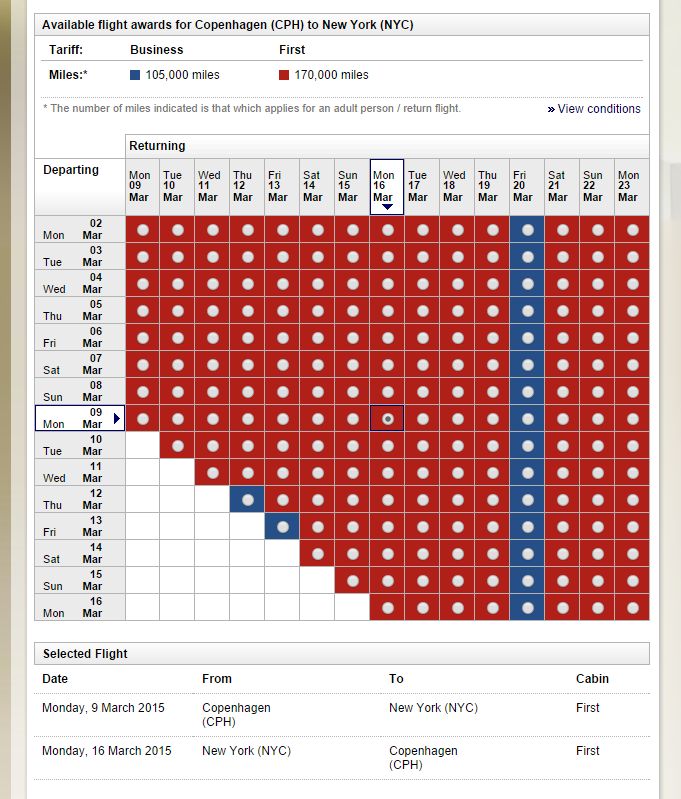The width and height of the screenshot is (681, 799).
Task: Select departing Wed 11 Mar, returning Wed 11 Mar
Action: (x=212, y=472)
